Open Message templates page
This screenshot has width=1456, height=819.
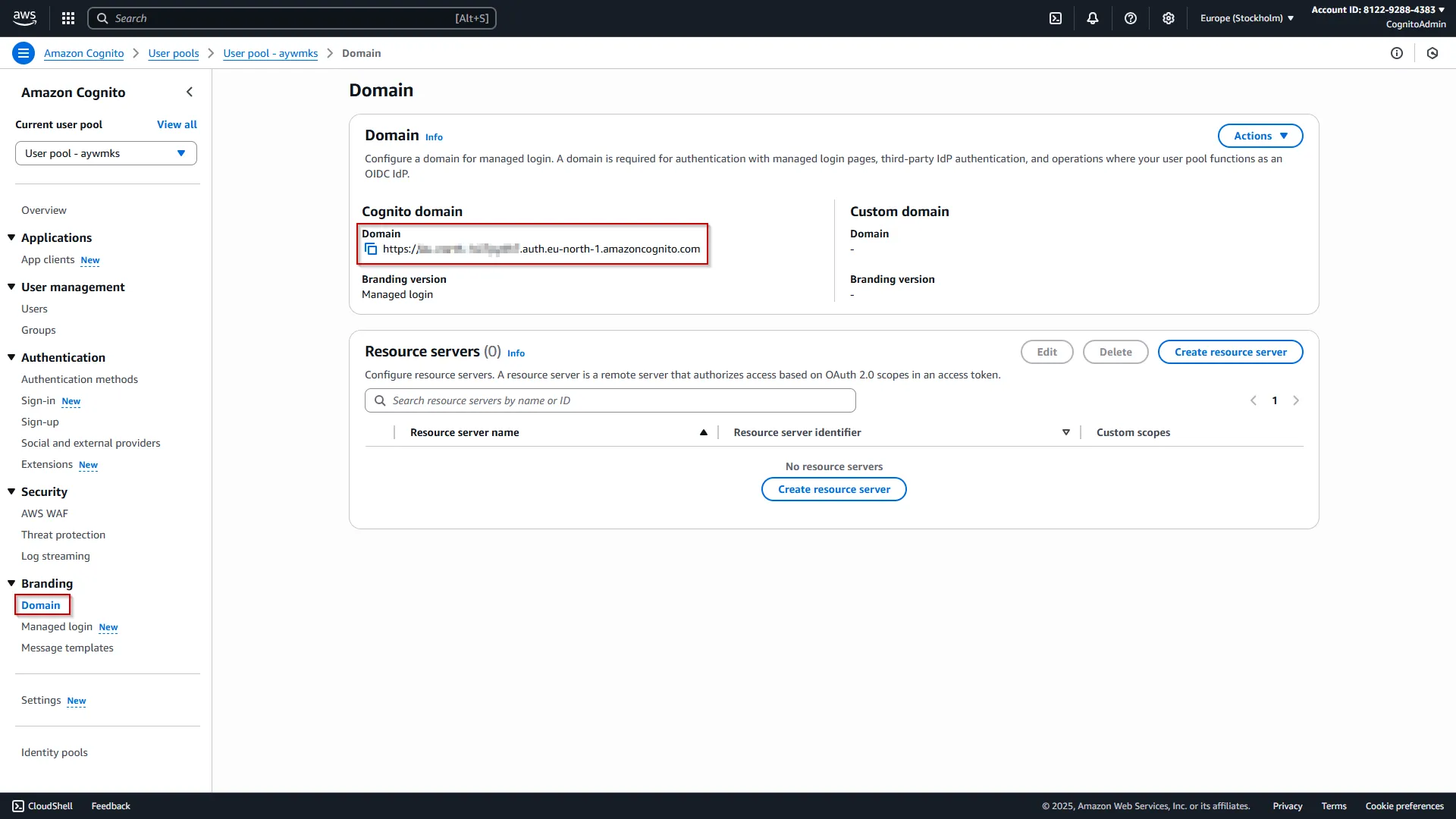(67, 648)
